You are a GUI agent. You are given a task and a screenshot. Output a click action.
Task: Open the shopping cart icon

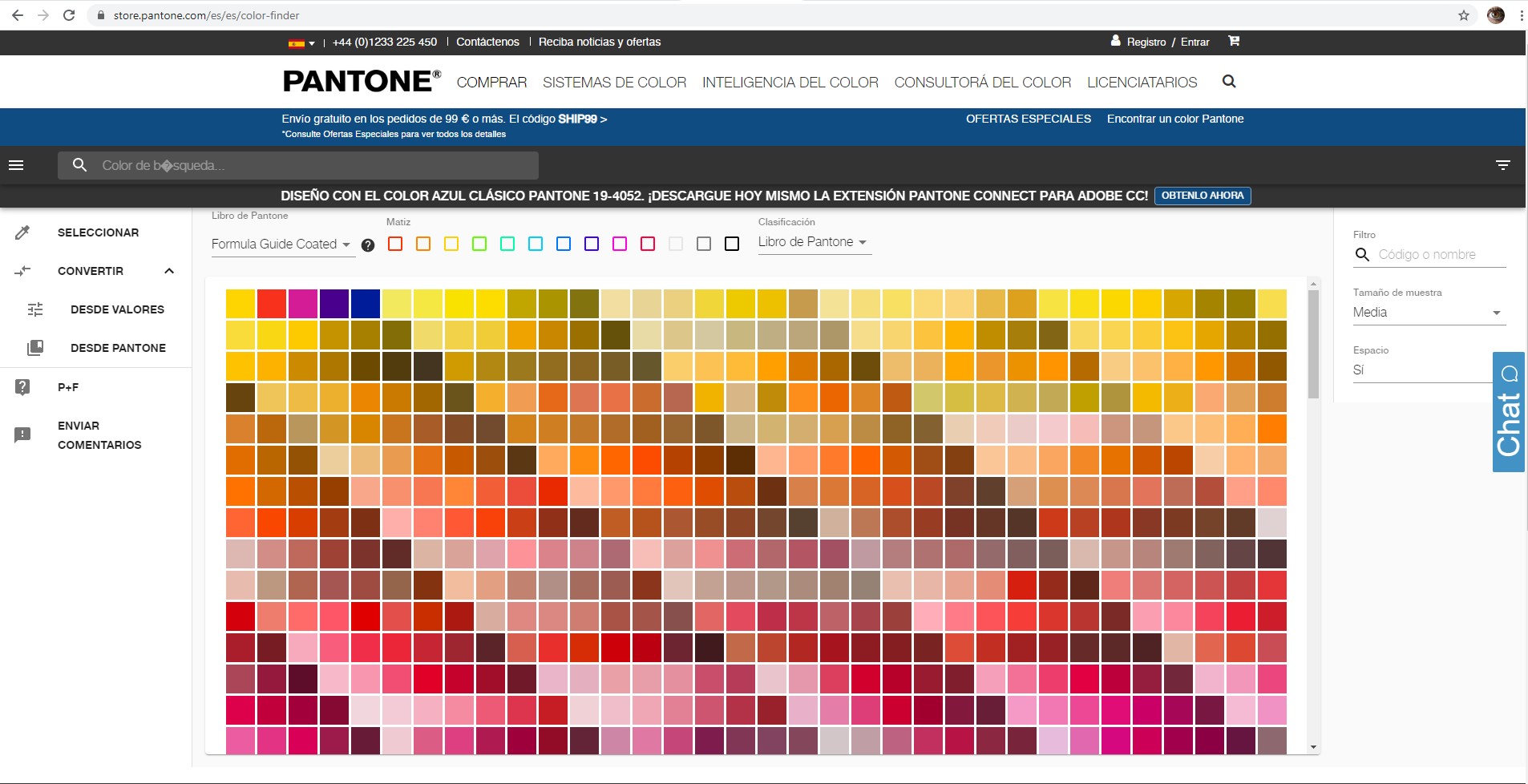[1234, 42]
